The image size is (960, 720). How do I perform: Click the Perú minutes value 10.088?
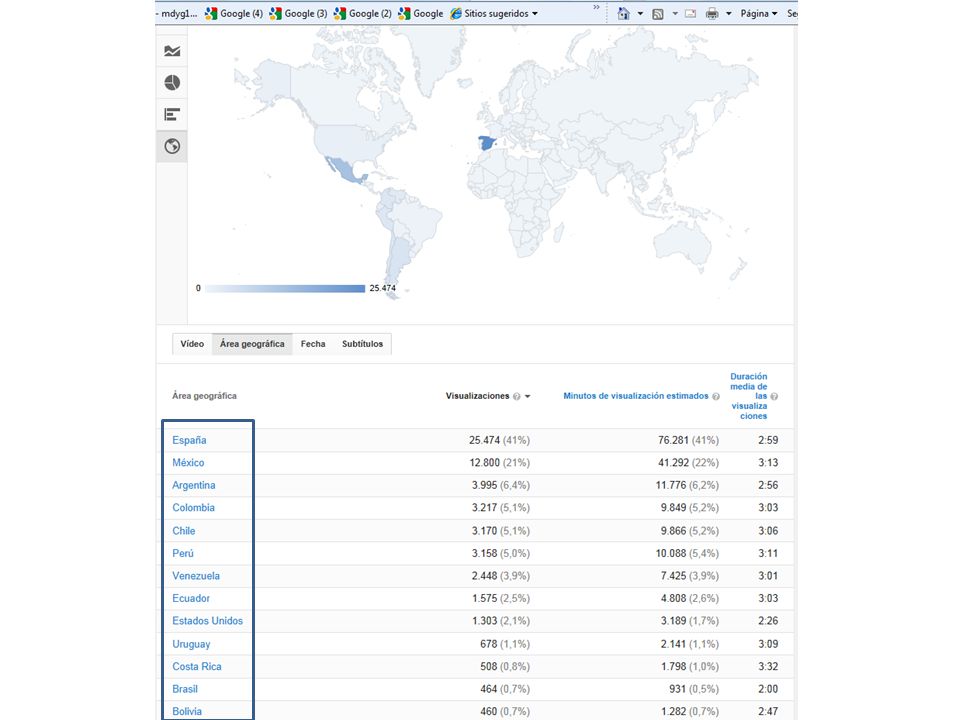tap(671, 553)
